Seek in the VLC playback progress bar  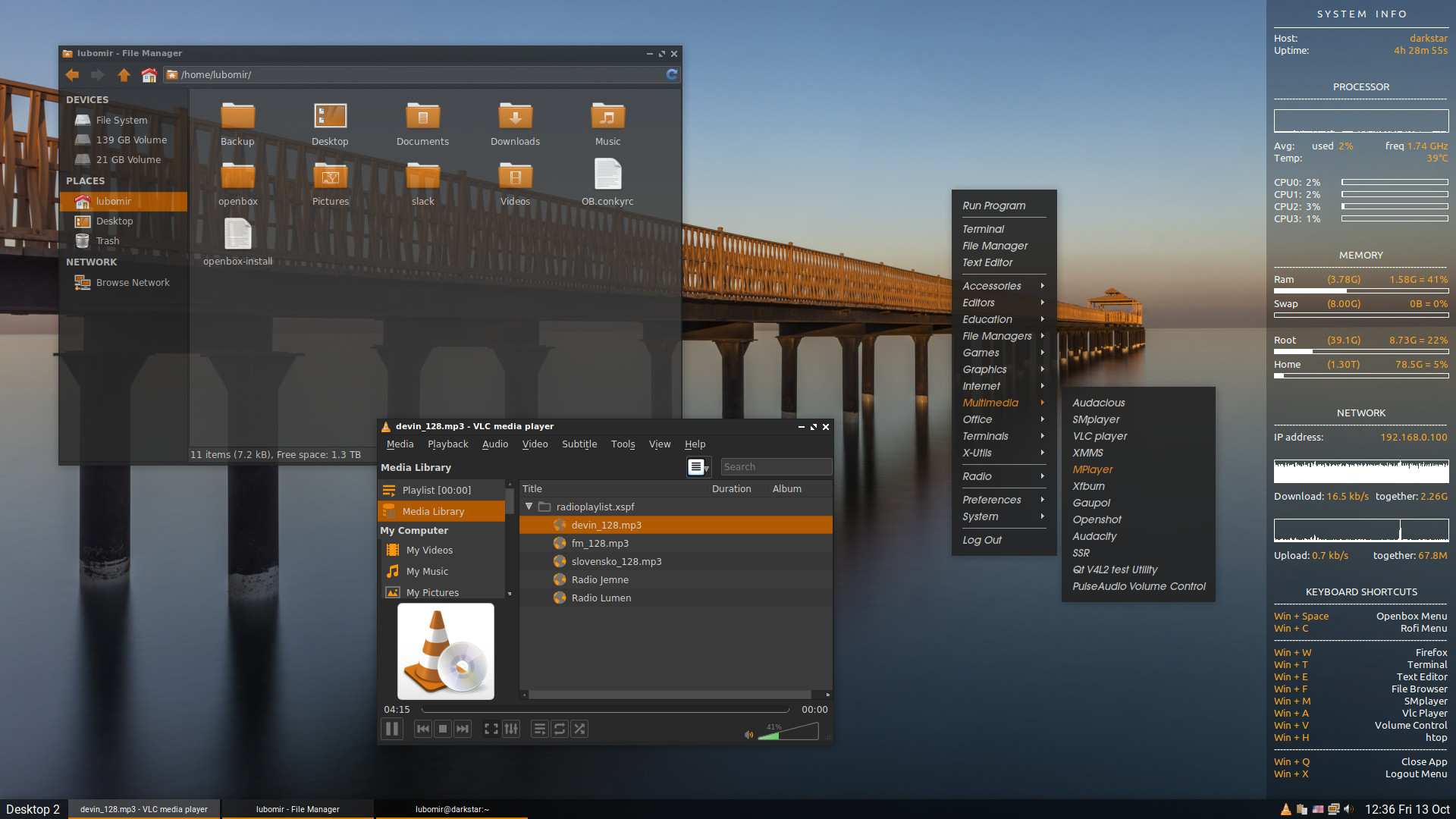click(605, 710)
